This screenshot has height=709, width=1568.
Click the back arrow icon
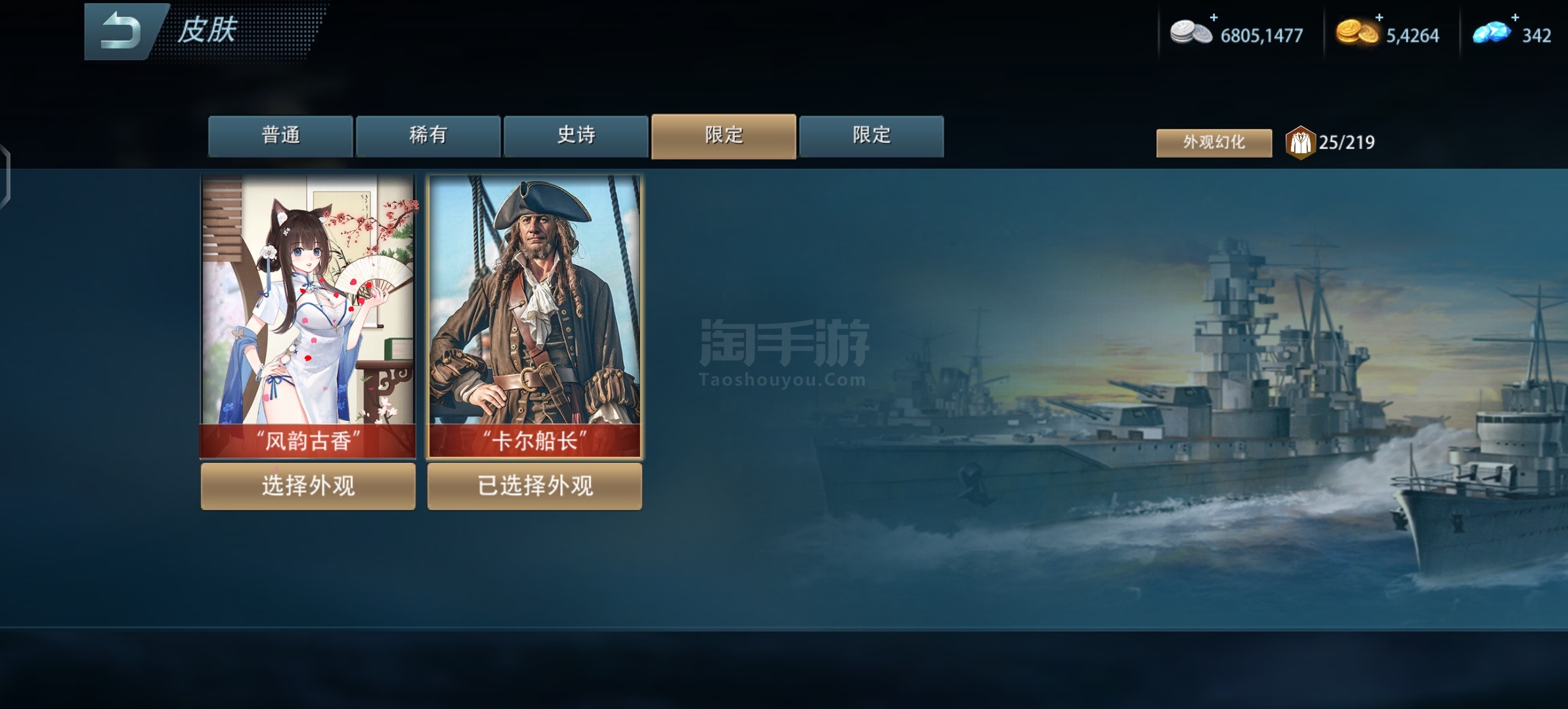click(120, 32)
